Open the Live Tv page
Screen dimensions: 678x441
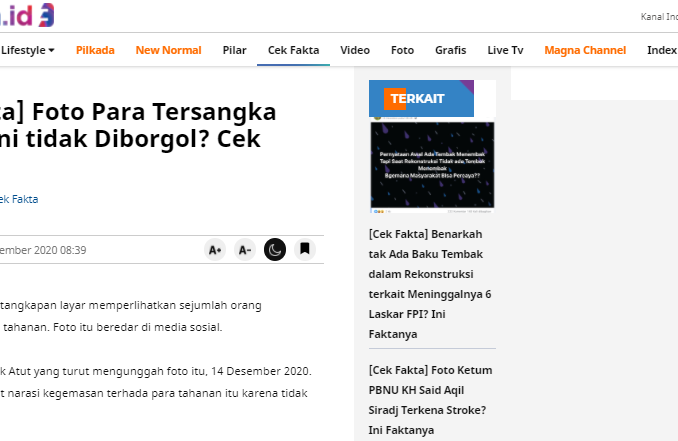click(505, 50)
